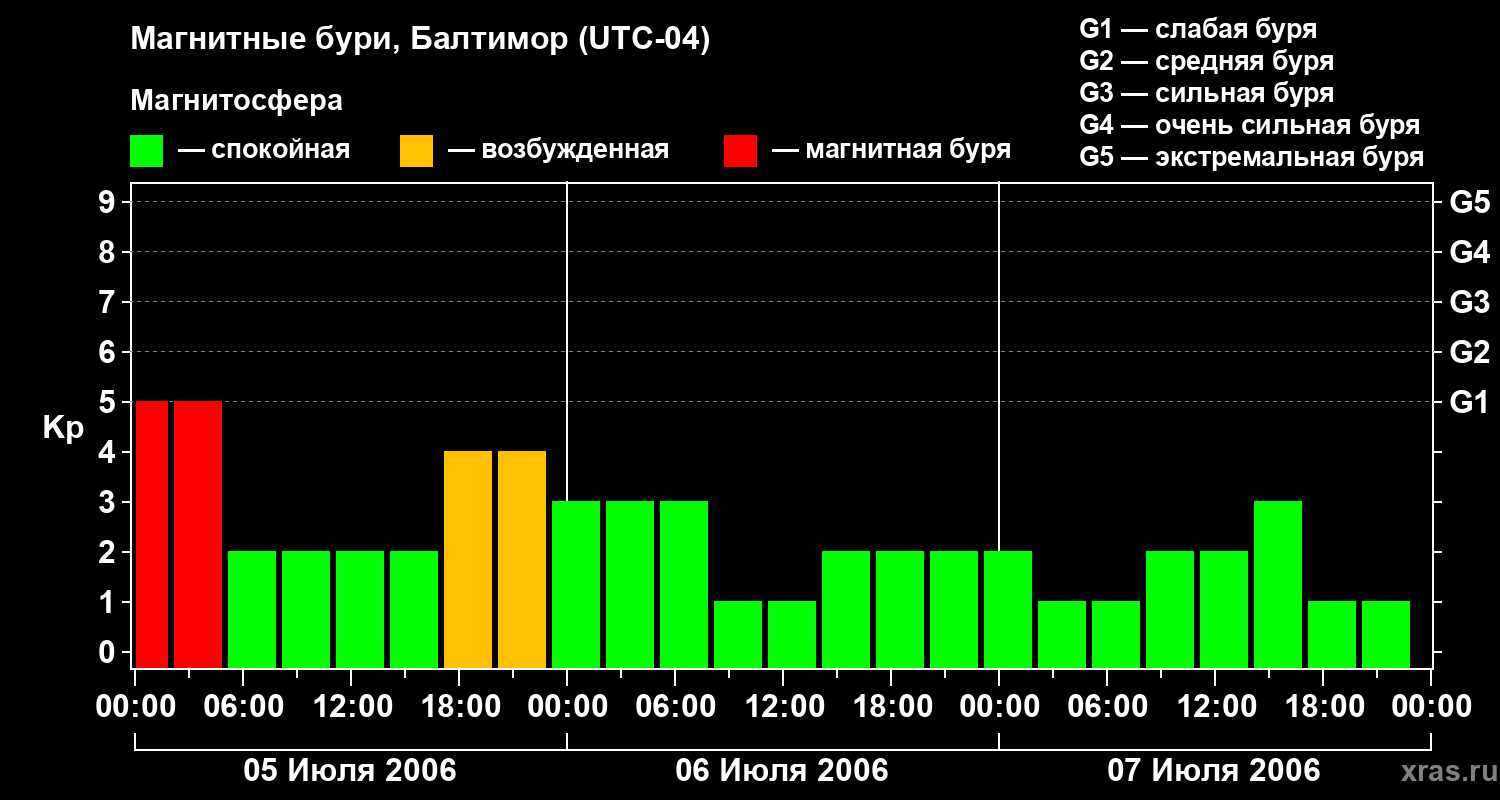1500x800 pixels.
Task: Click the Kp 1 bar at 09:00–12:00, 06 July
Action: coord(738,634)
